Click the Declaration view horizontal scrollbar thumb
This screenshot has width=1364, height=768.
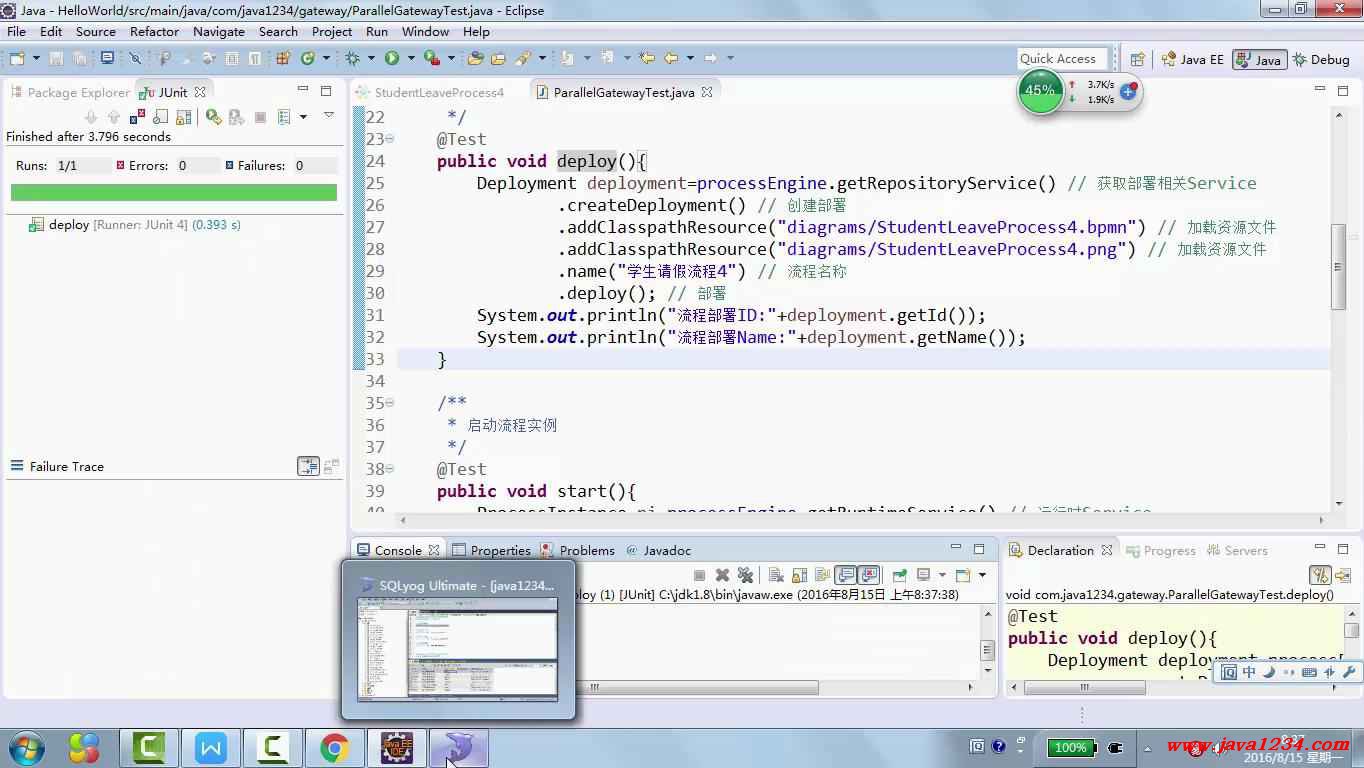pyautogui.click(x=1085, y=688)
